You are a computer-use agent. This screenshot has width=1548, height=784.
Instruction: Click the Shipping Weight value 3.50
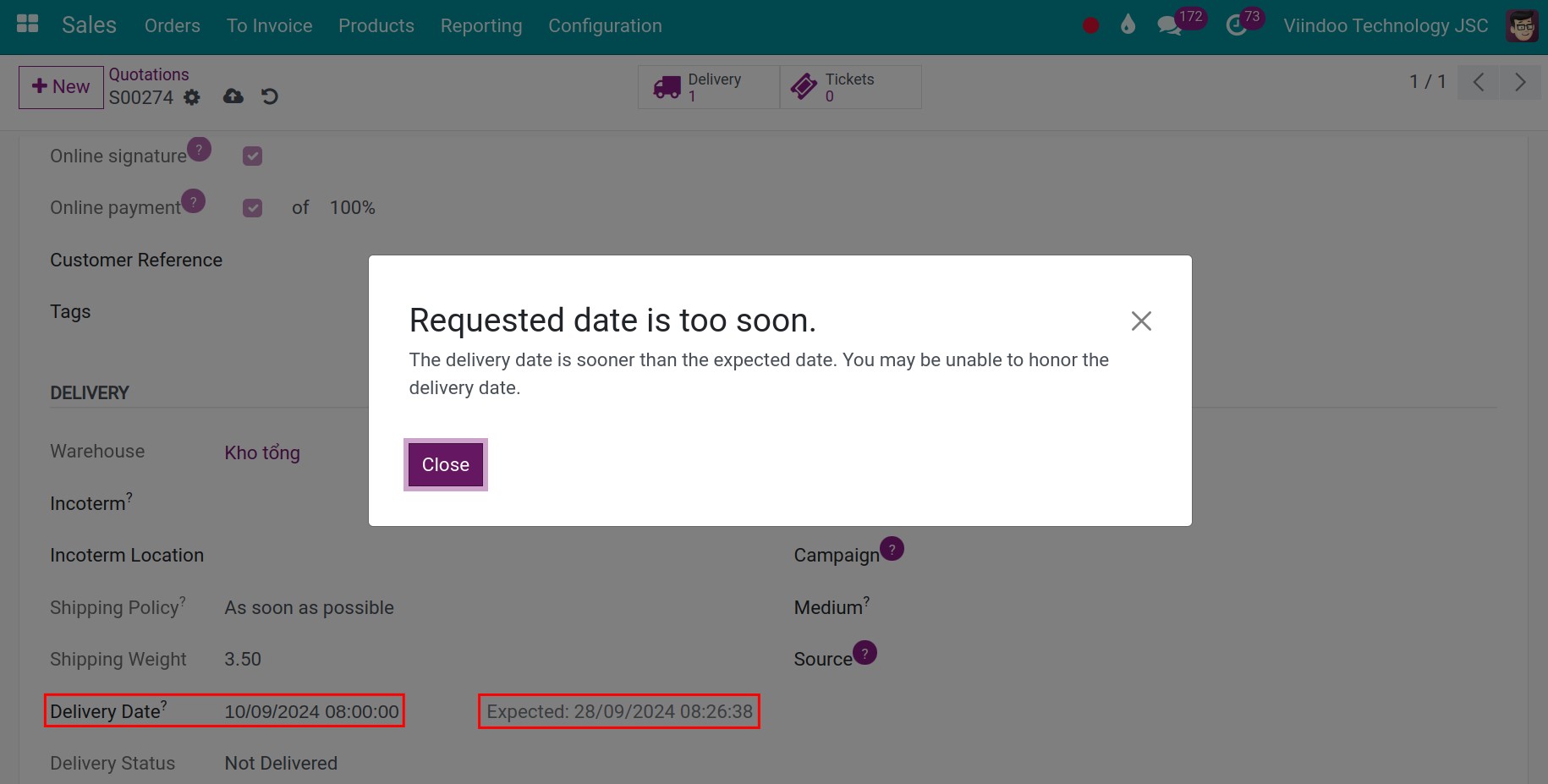[x=243, y=660]
